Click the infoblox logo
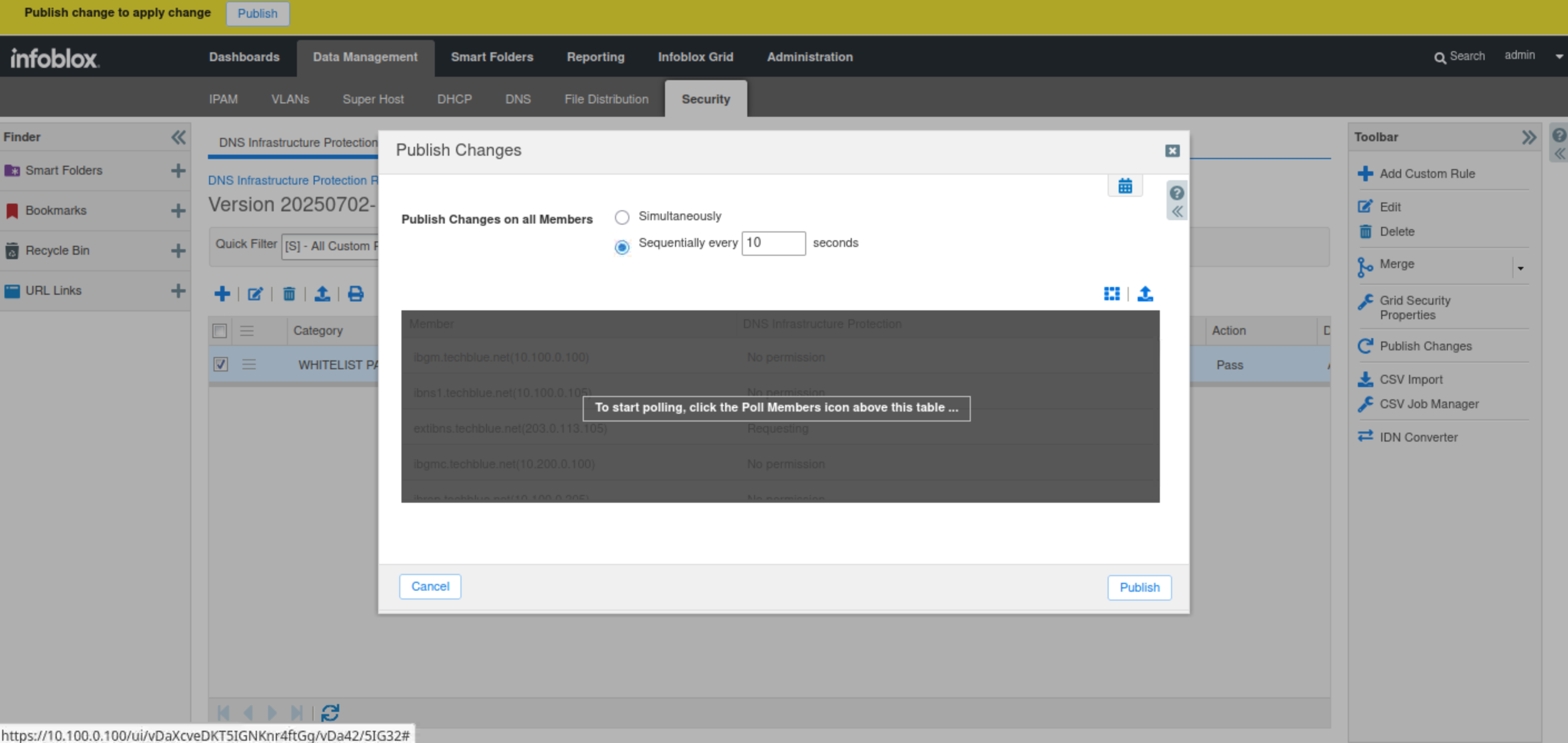Screen dimensions: 1568x743 point(55,58)
